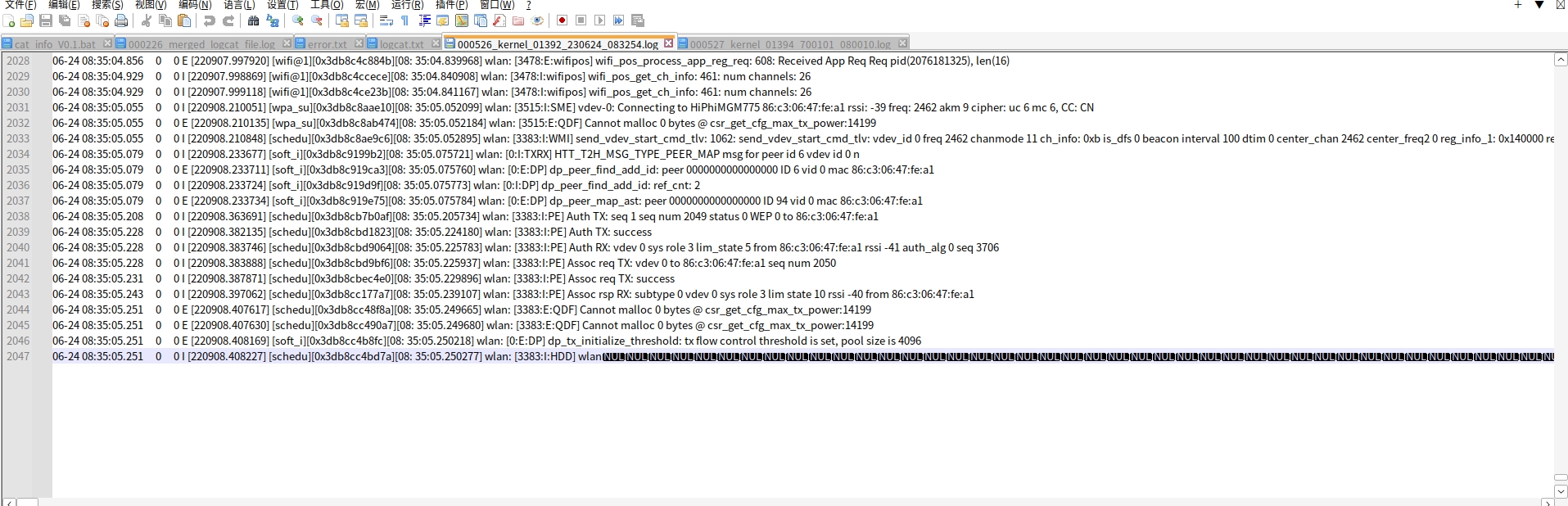Toggle show all characters pilcrow icon
Viewport: 1568px width, 506px height.
coord(405,20)
